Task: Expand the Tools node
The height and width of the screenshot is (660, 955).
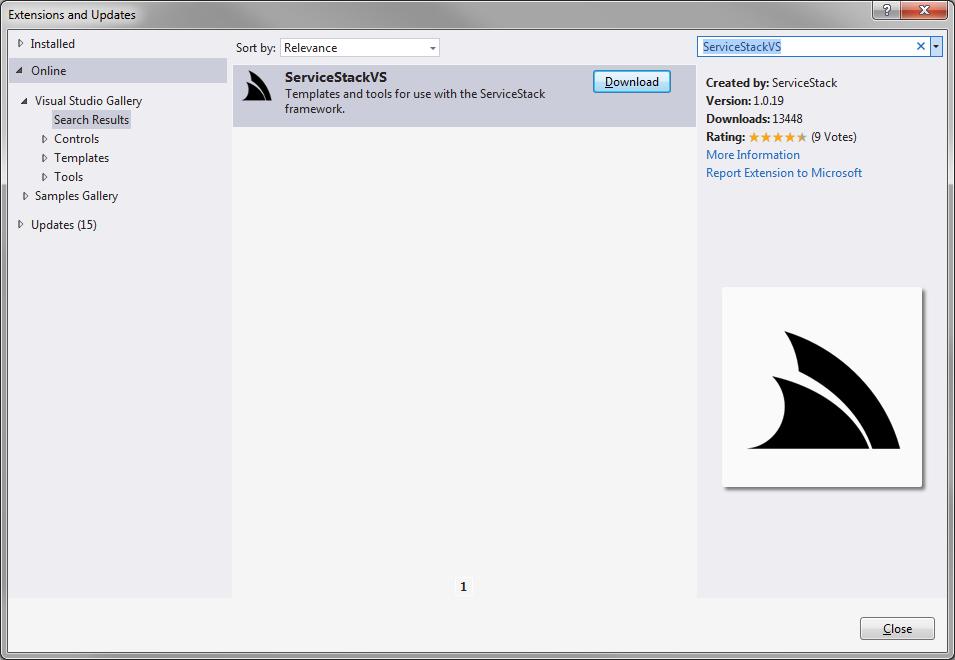Action: [44, 177]
